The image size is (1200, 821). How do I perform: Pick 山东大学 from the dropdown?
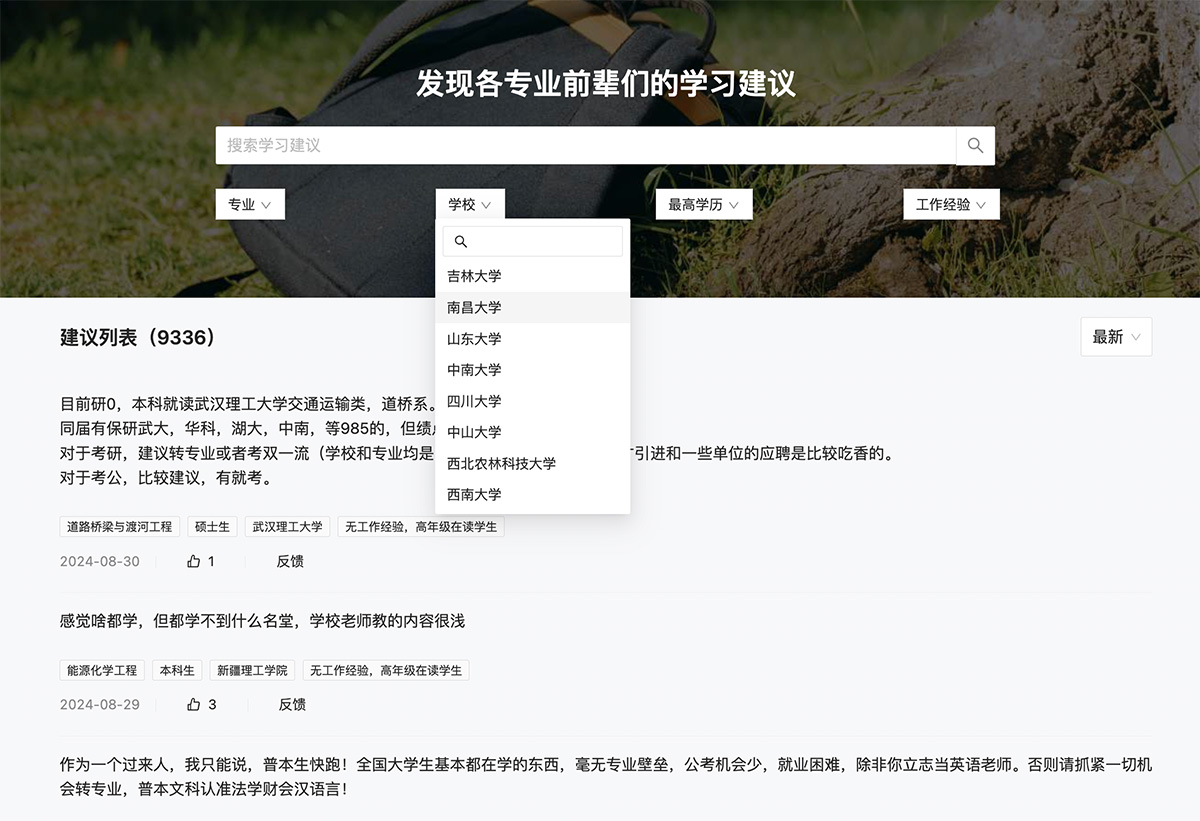[x=475, y=338]
